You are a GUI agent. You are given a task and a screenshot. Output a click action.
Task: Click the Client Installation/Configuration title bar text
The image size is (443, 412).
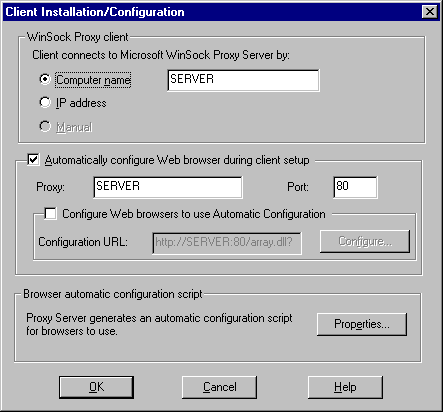(95, 12)
